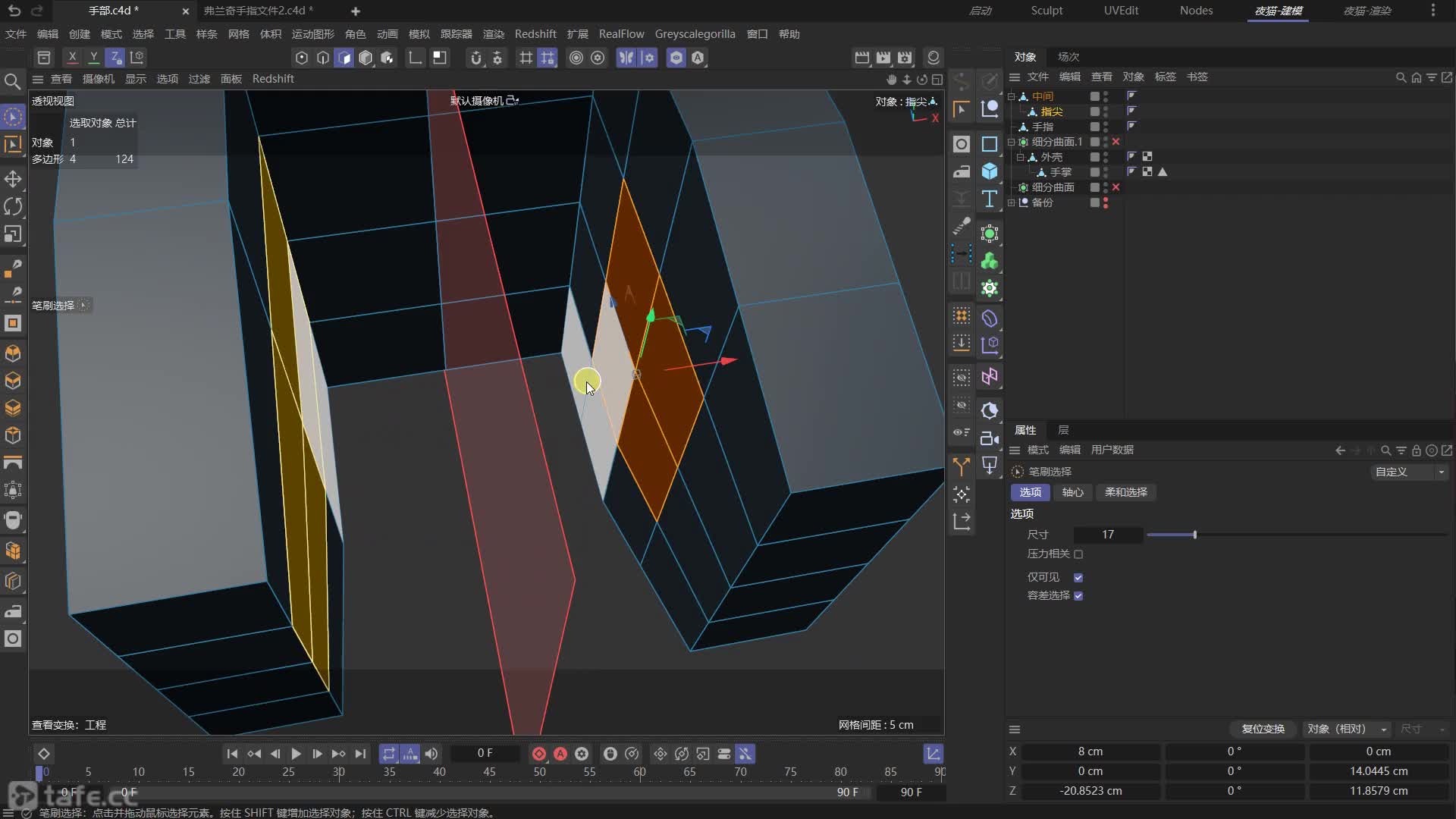Screen dimensions: 1456x819
Task: Select the Rotate tool in left toolbar
Action: (x=13, y=206)
